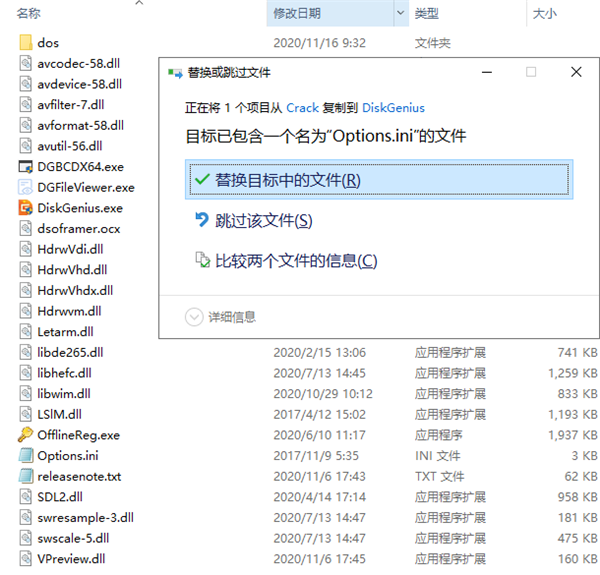
Task: Choose 替换目标中的文件(R) option
Action: pos(379,180)
